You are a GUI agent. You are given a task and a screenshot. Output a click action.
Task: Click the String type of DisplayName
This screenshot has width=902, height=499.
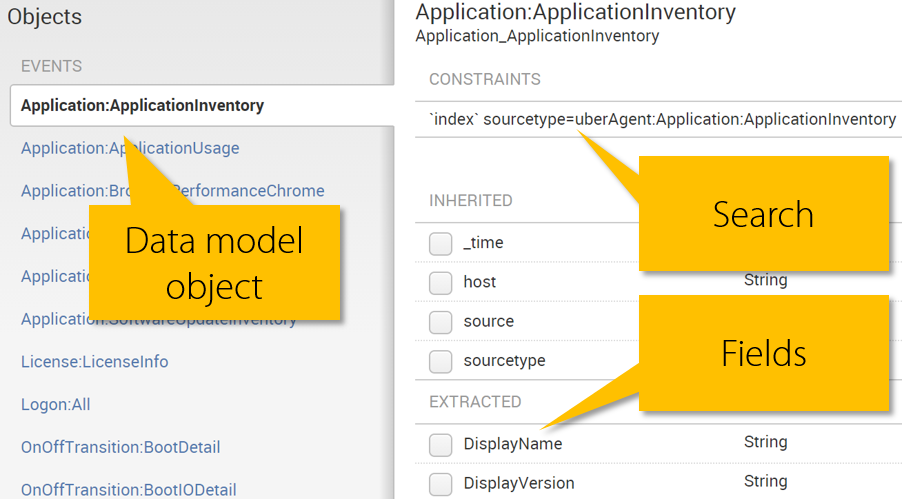(765, 441)
